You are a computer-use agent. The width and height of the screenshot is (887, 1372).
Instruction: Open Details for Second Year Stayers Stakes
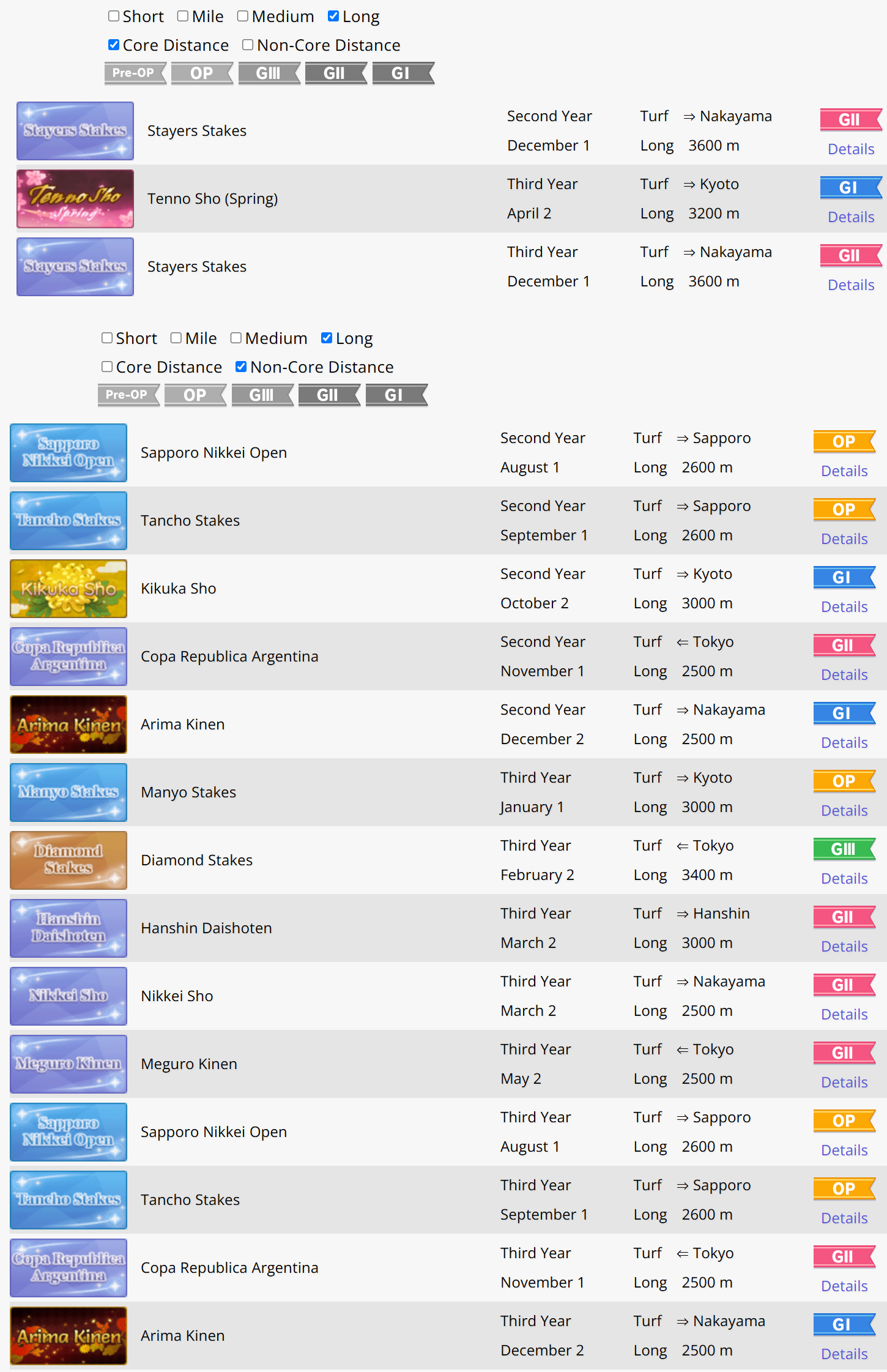(851, 149)
